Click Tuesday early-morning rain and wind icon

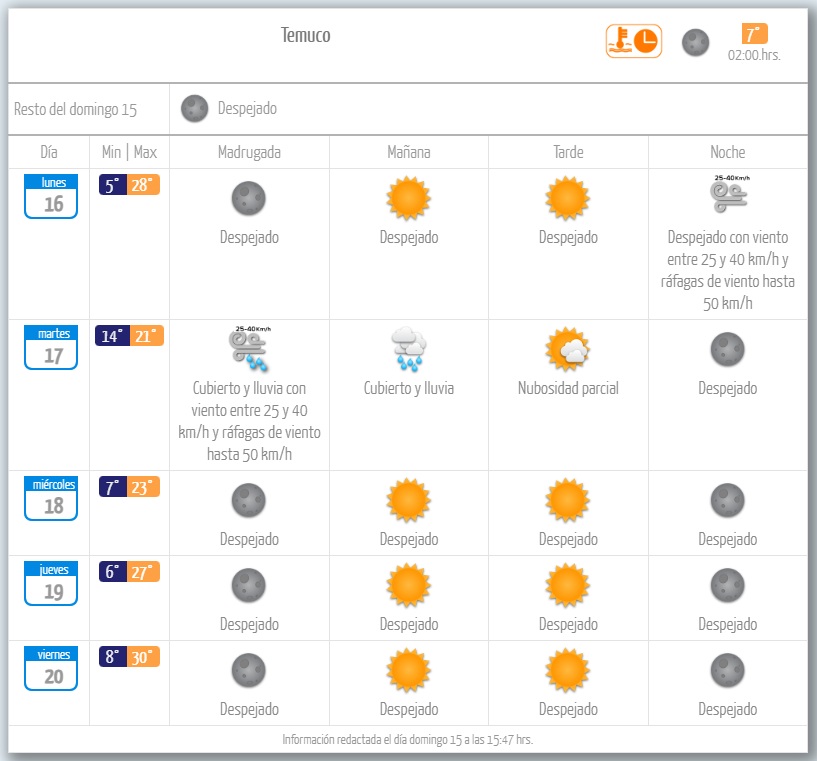(249, 347)
